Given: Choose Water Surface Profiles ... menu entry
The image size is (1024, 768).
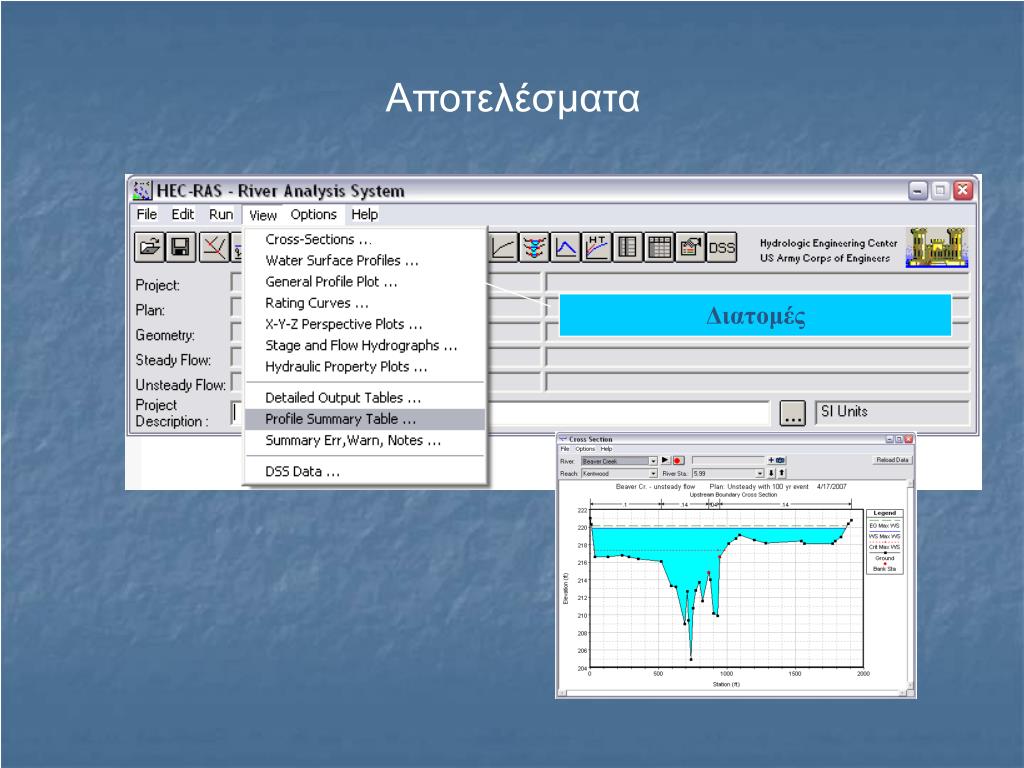Looking at the screenshot, I should coord(365,261).
